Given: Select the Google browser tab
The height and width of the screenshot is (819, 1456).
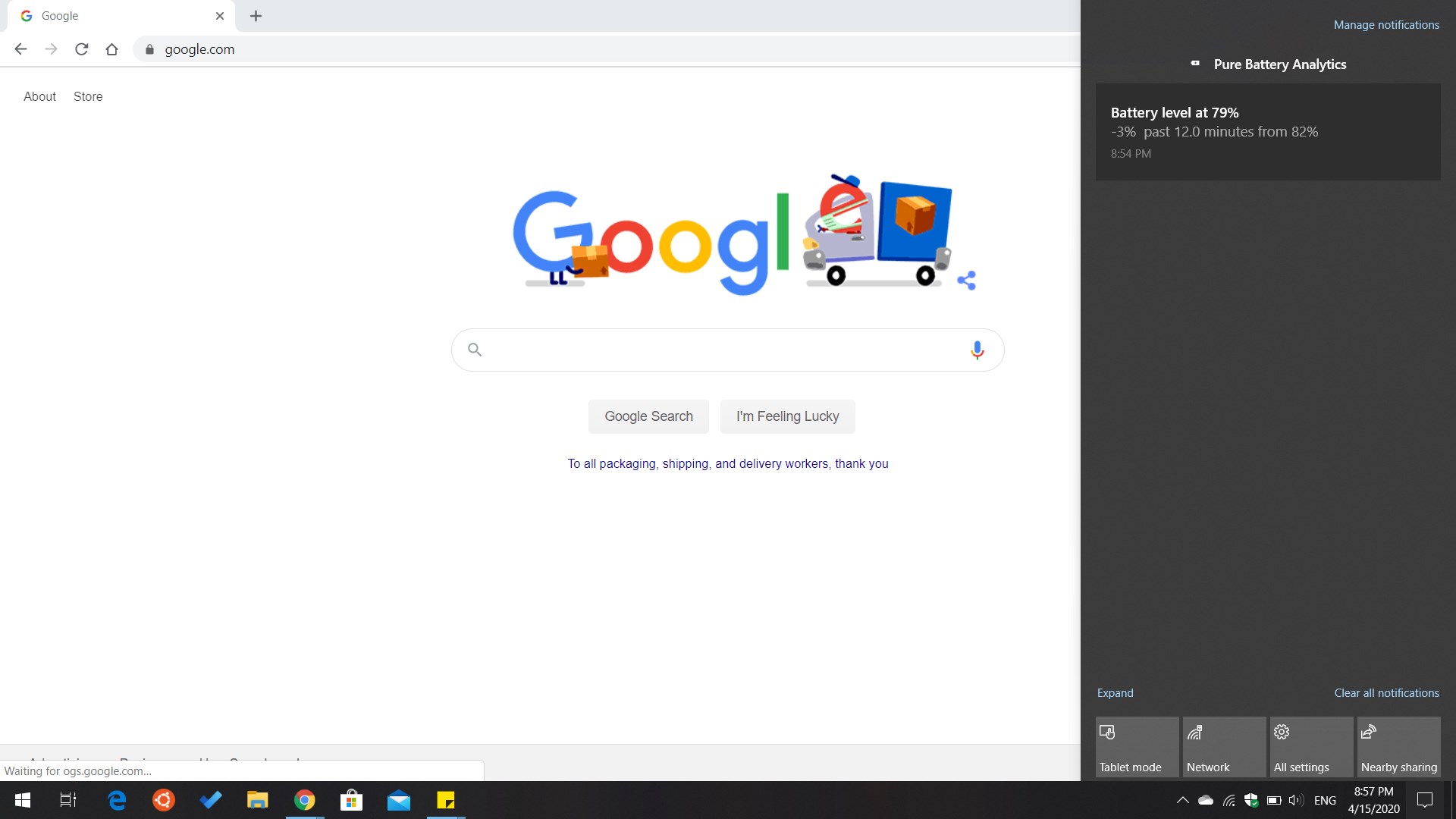Looking at the screenshot, I should coord(114,16).
